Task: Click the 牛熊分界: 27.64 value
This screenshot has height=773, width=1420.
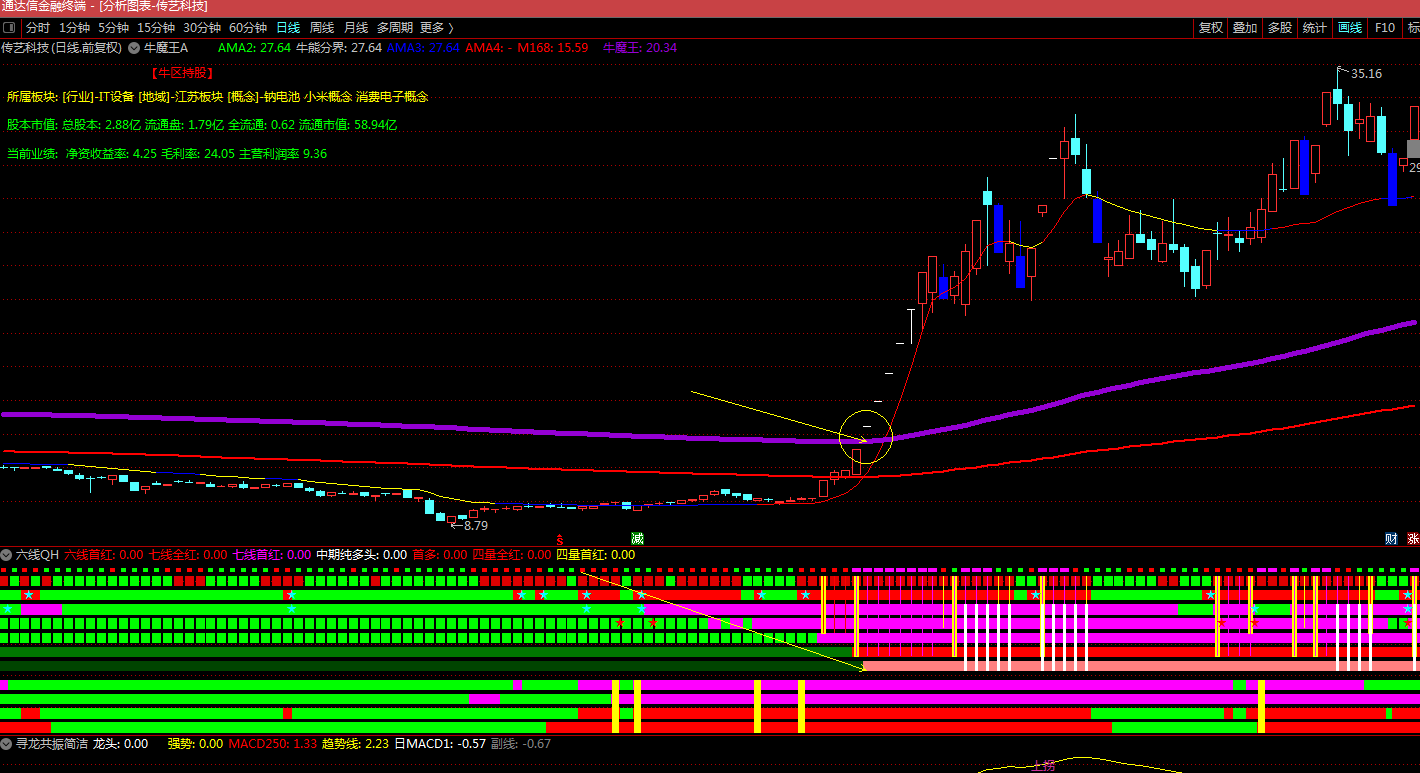Action: pyautogui.click(x=339, y=47)
